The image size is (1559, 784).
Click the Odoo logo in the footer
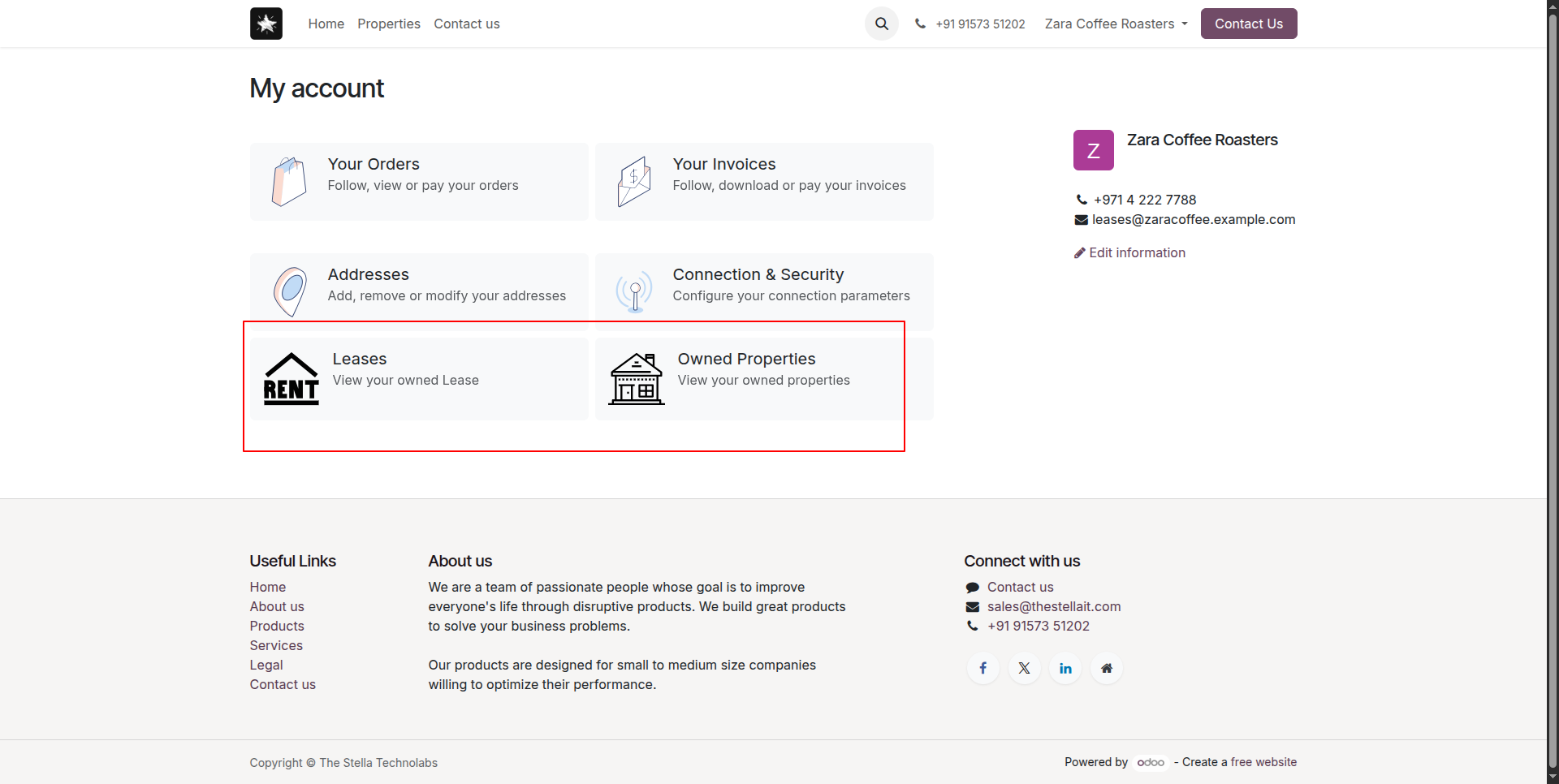[1151, 762]
